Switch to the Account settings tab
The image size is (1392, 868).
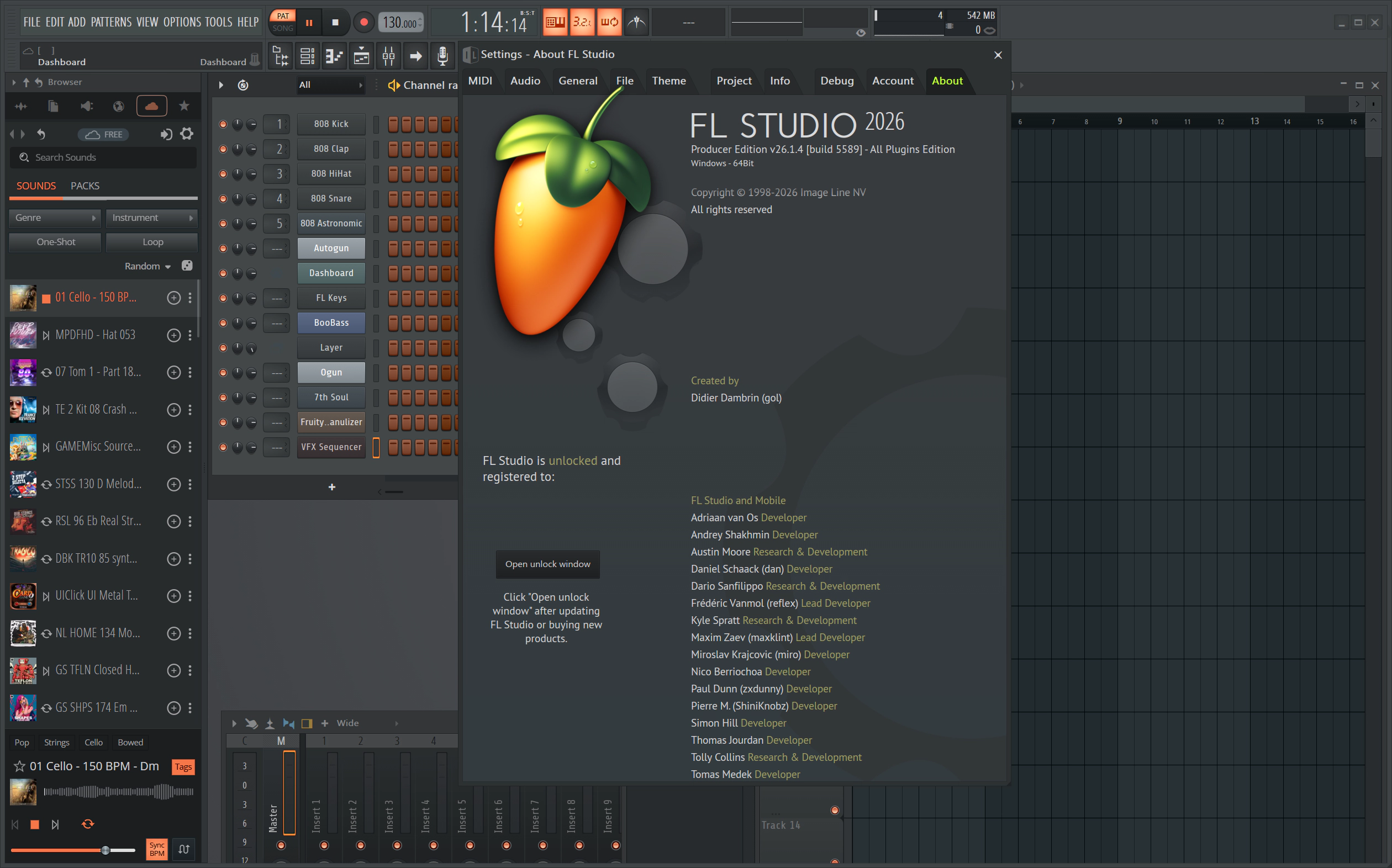893,81
